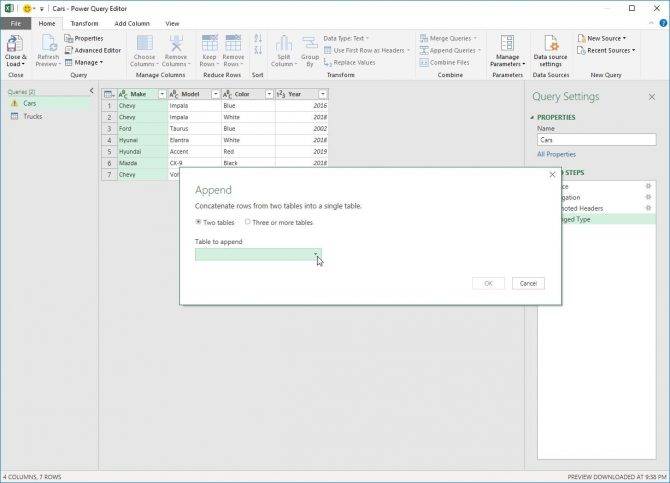Image resolution: width=670 pixels, height=483 pixels.
Task: Click the Remove Rows icon
Action: pyautogui.click(x=233, y=44)
